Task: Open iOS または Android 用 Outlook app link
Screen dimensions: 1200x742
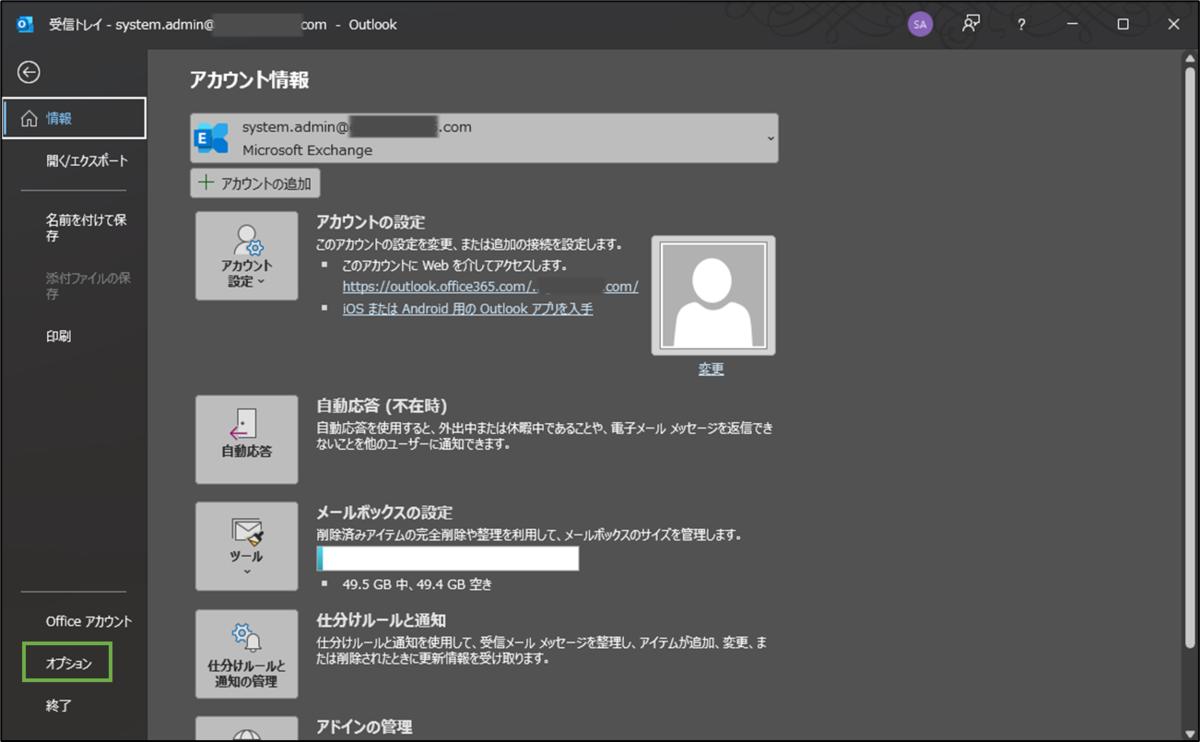Action: 468,309
